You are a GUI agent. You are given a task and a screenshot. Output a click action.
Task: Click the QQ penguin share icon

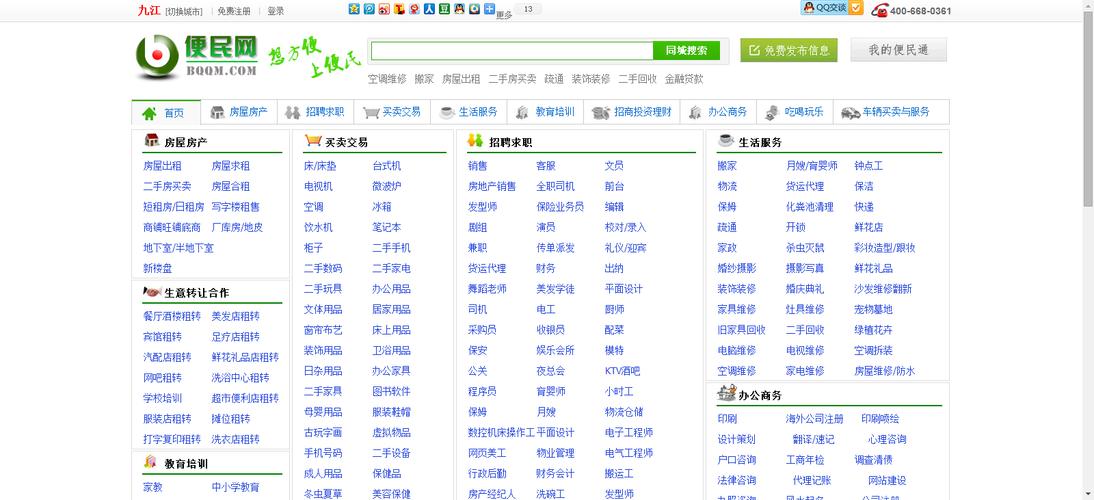pos(459,9)
